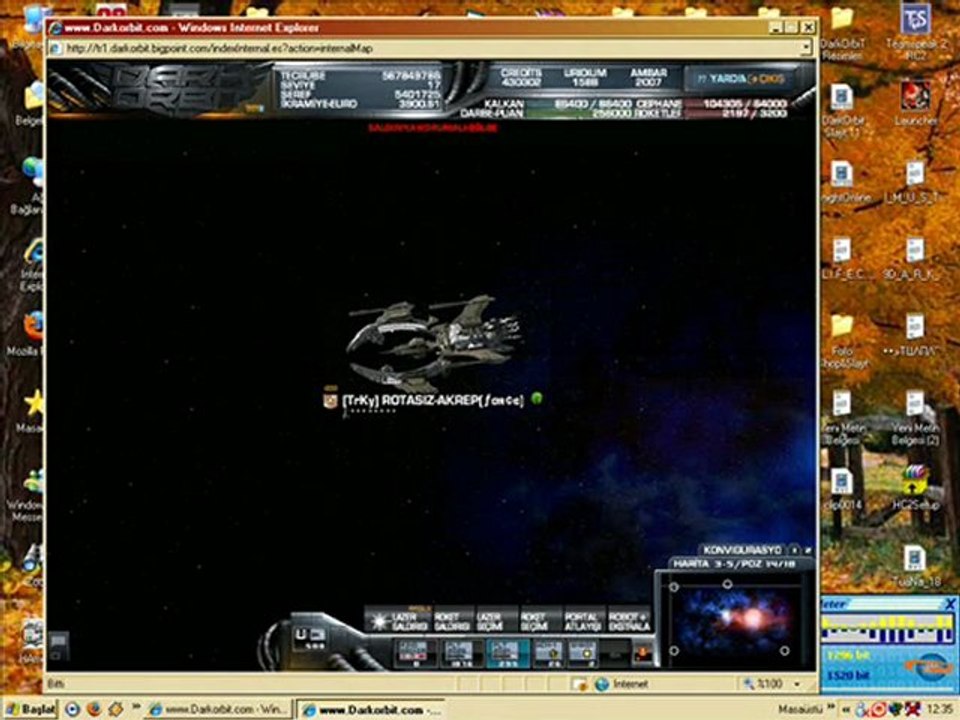Screen dimensions: 960x720
Task: Open the Foto Shop&Slayt folder
Action: click(x=842, y=342)
